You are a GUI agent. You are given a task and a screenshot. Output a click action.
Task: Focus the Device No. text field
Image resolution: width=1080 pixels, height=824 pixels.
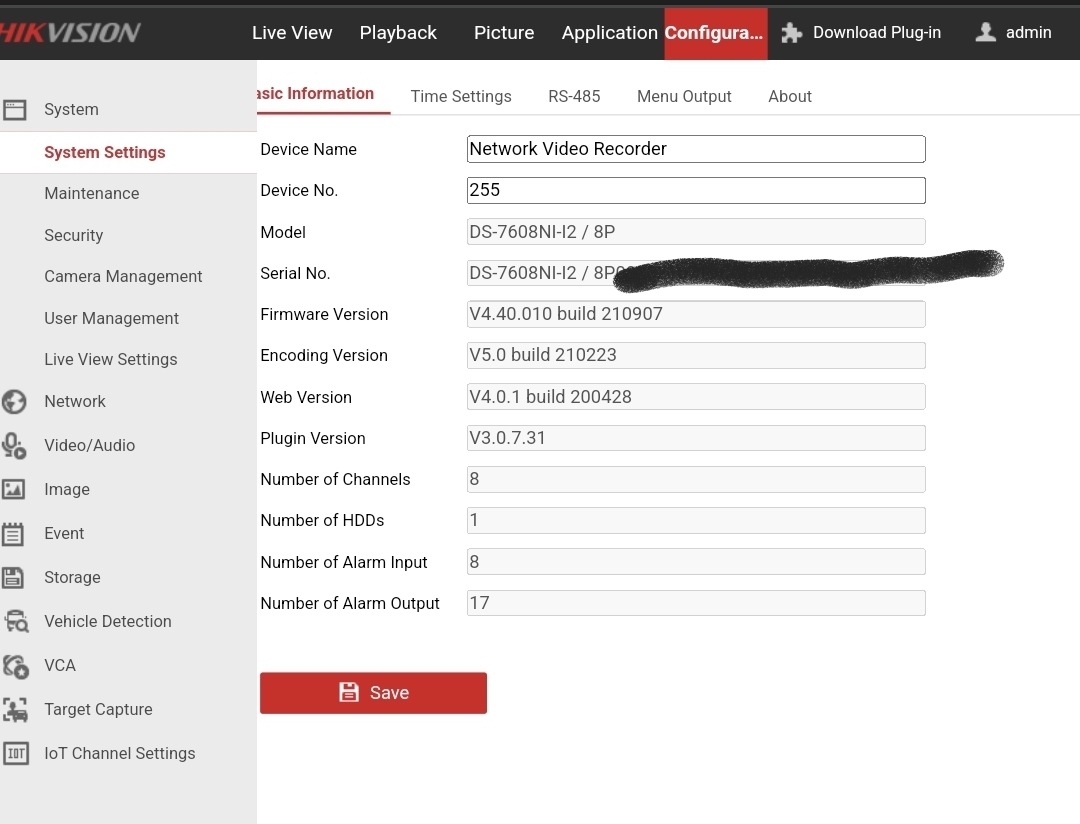[695, 190]
